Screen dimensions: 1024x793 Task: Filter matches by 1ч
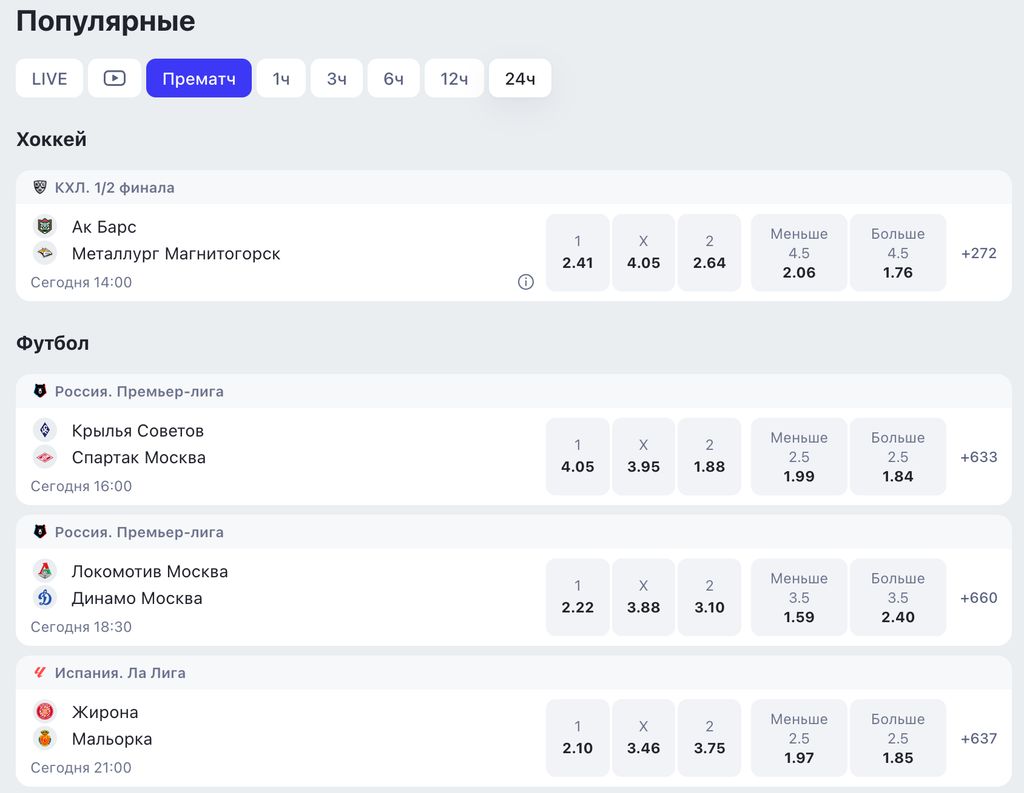(281, 78)
